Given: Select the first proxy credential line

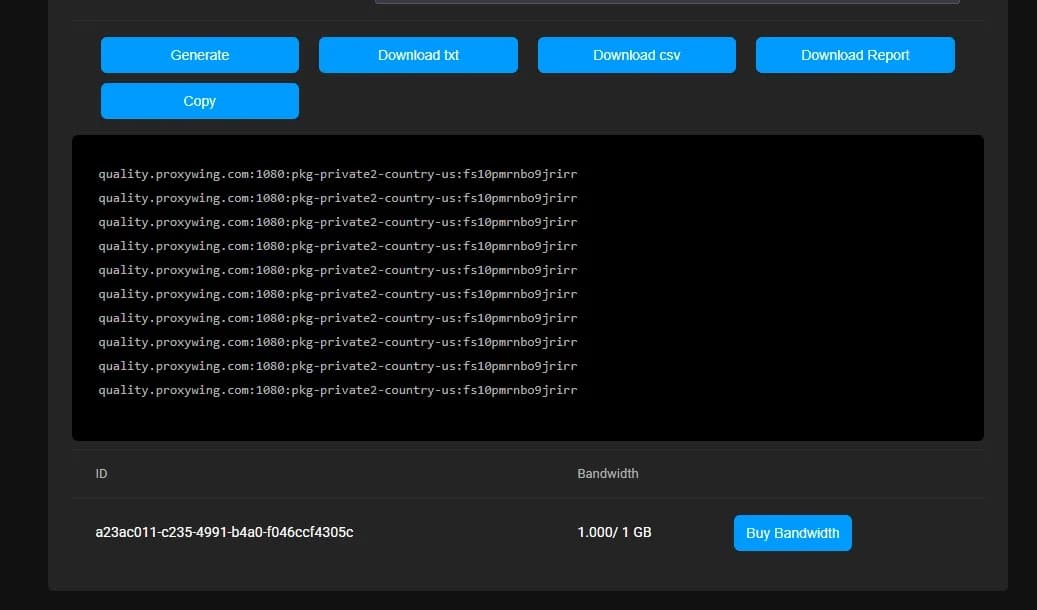Looking at the screenshot, I should click(337, 173).
